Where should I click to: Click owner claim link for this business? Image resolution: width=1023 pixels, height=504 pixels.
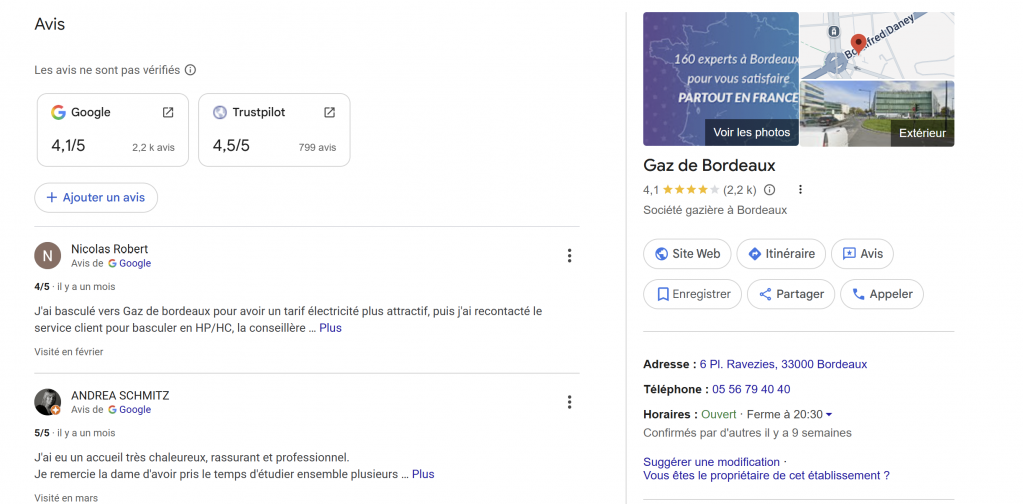tap(767, 475)
